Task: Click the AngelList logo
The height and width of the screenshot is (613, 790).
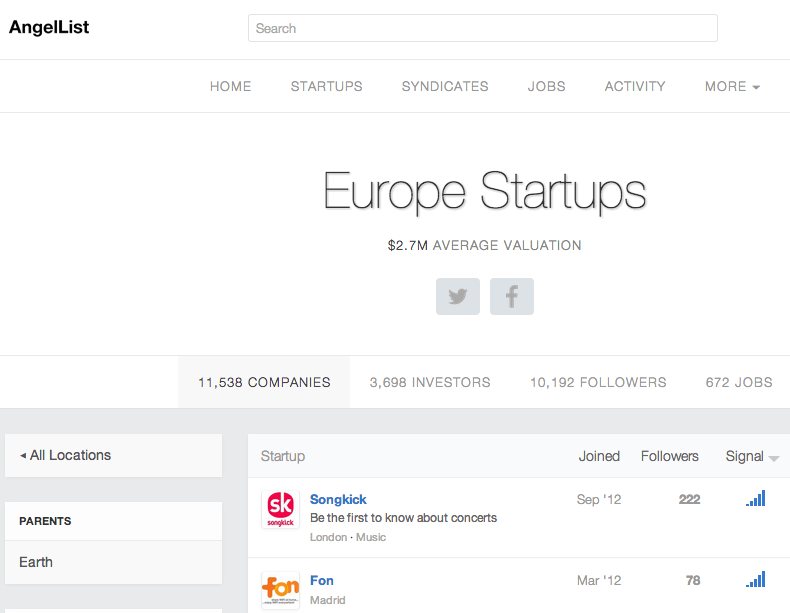Action: (49, 27)
